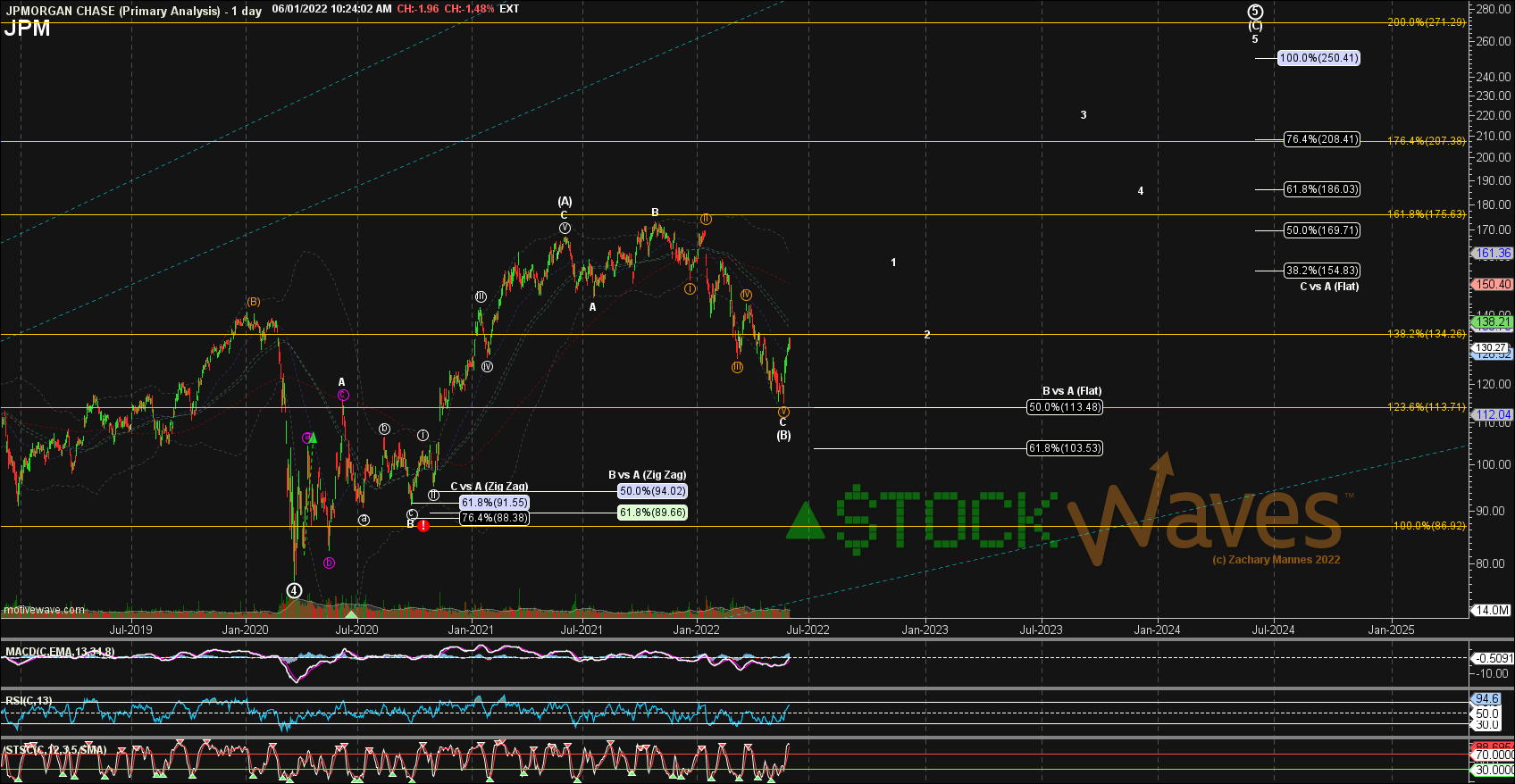1515x784 pixels.
Task: Click the orange circled v wave marker
Action: (783, 412)
